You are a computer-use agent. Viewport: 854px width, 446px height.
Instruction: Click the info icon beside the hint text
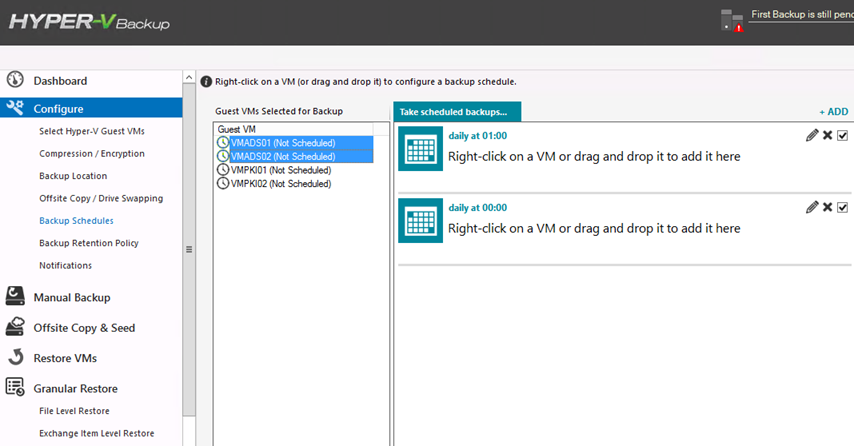tap(206, 82)
